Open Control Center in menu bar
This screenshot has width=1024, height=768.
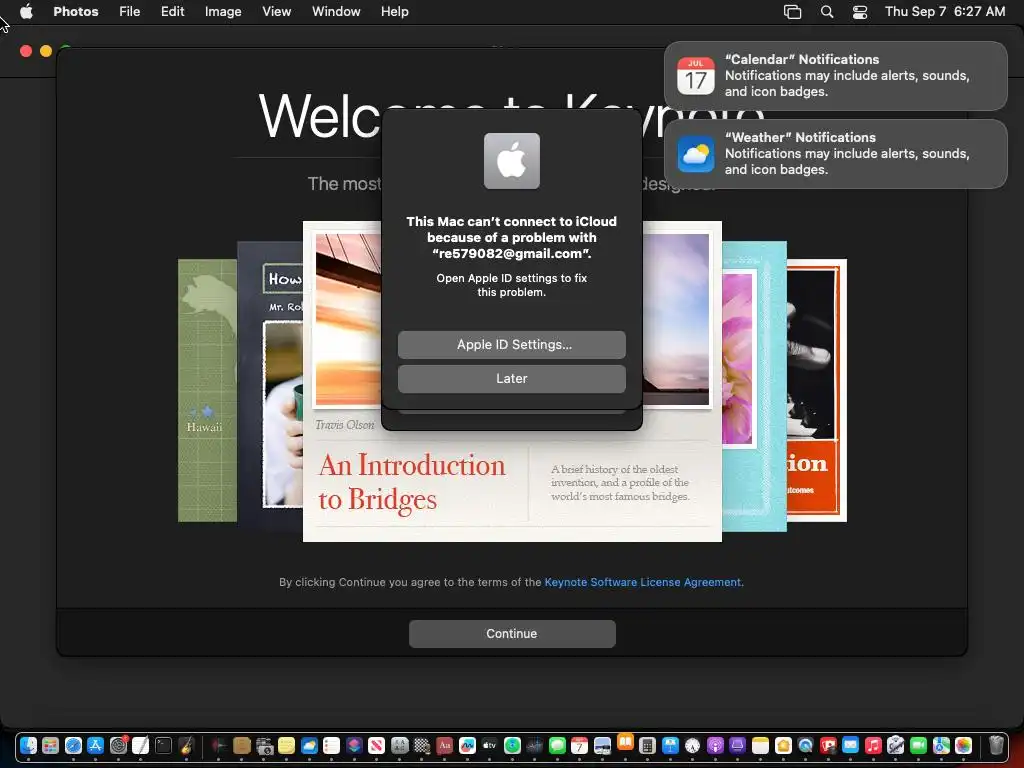coord(860,12)
